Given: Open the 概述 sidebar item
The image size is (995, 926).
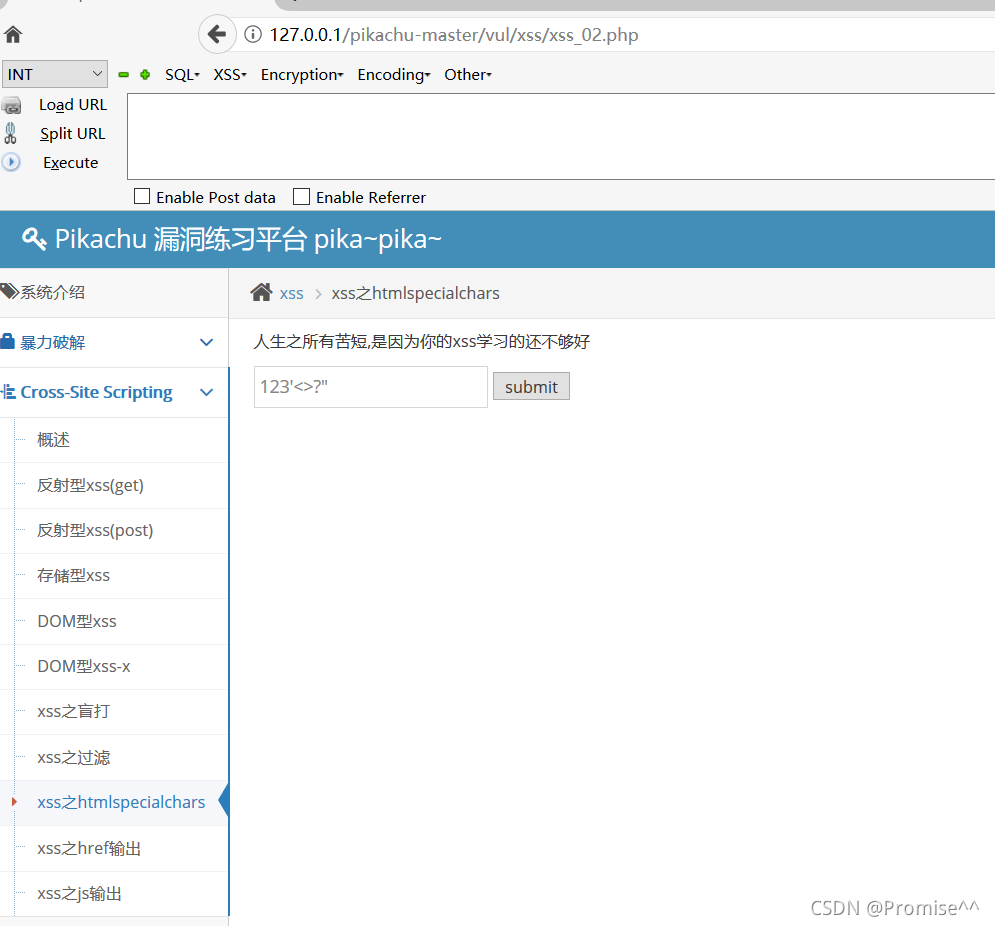Looking at the screenshot, I should (x=53, y=440).
